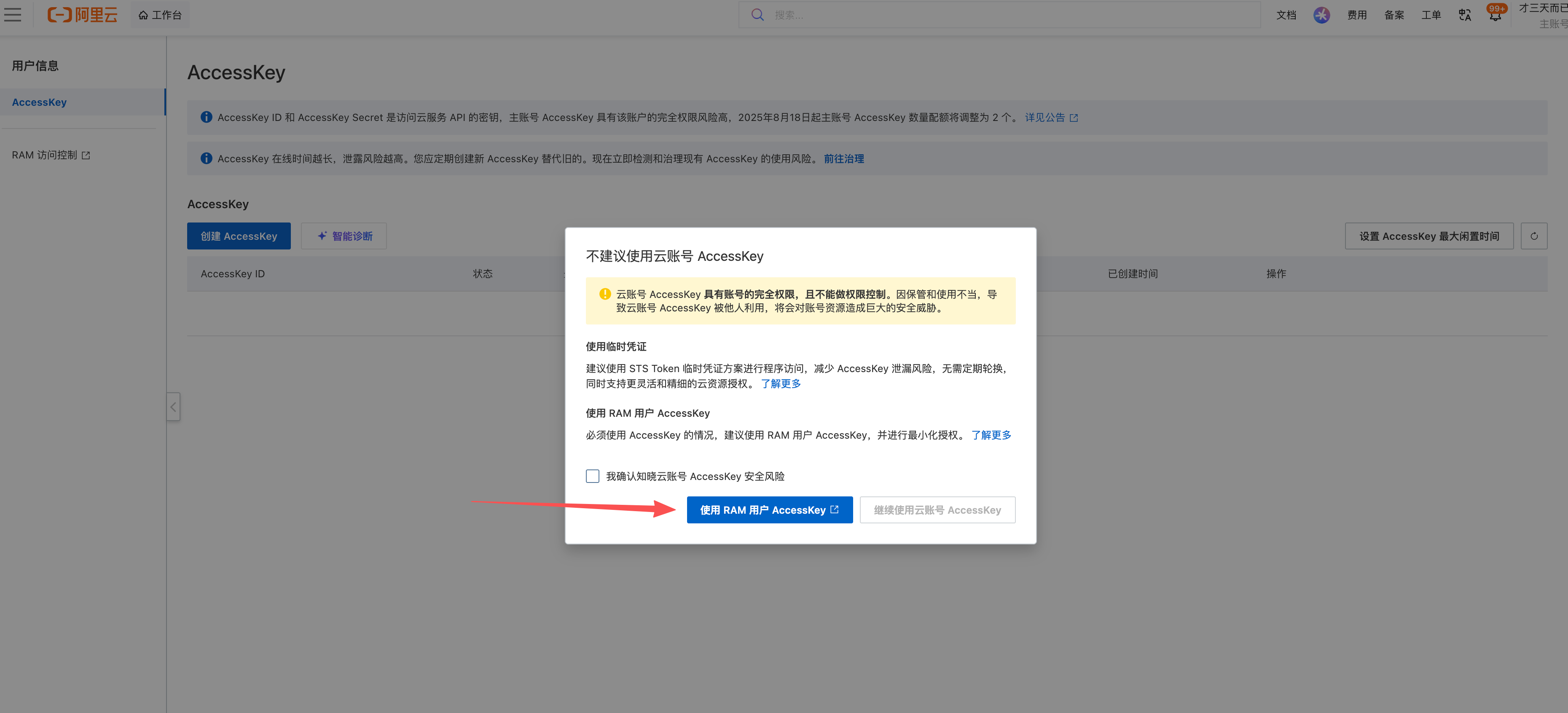Click the 操作 column header
Screen dimensions: 1568x713
tap(1276, 274)
